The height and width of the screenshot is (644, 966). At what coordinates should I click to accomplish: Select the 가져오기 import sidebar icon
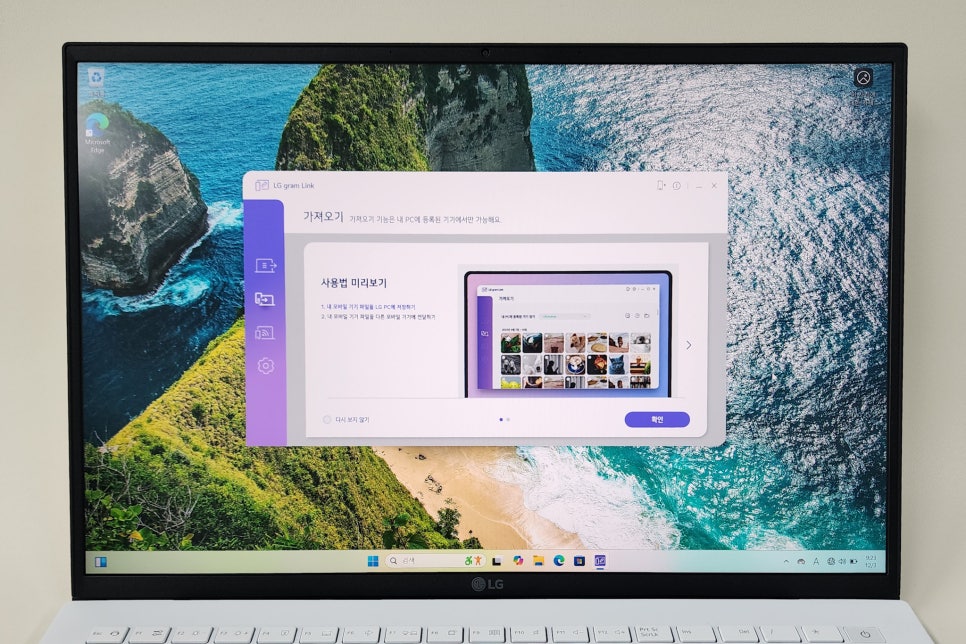265,300
